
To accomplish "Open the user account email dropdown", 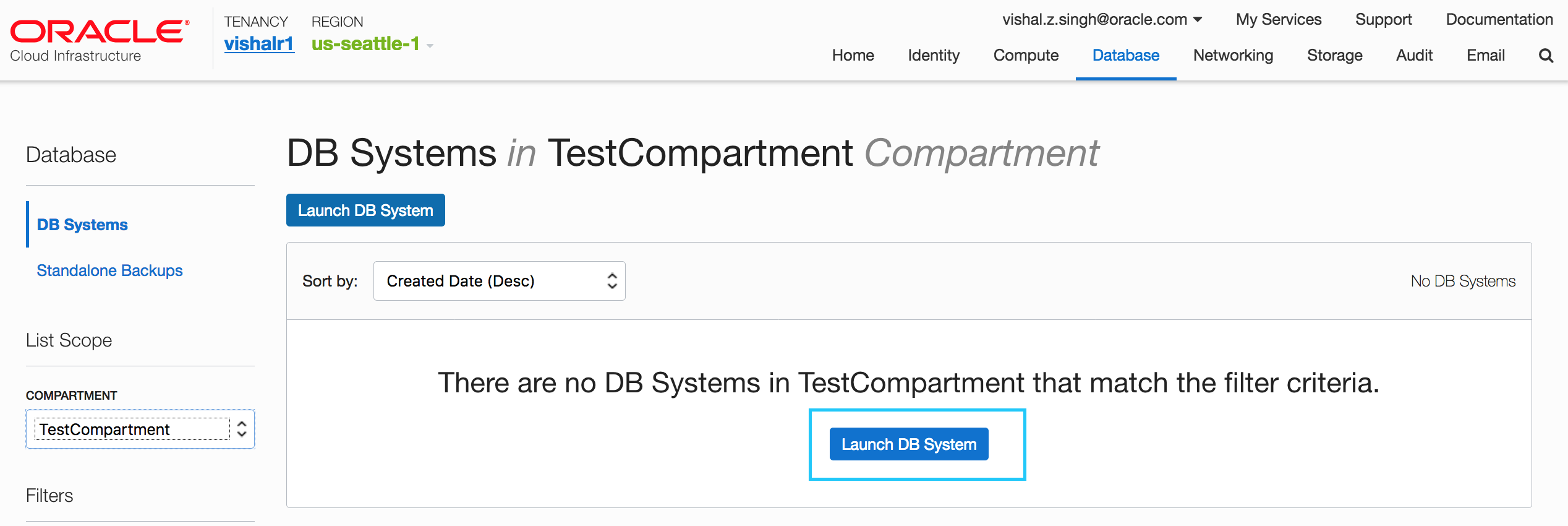I will click(x=1102, y=20).
